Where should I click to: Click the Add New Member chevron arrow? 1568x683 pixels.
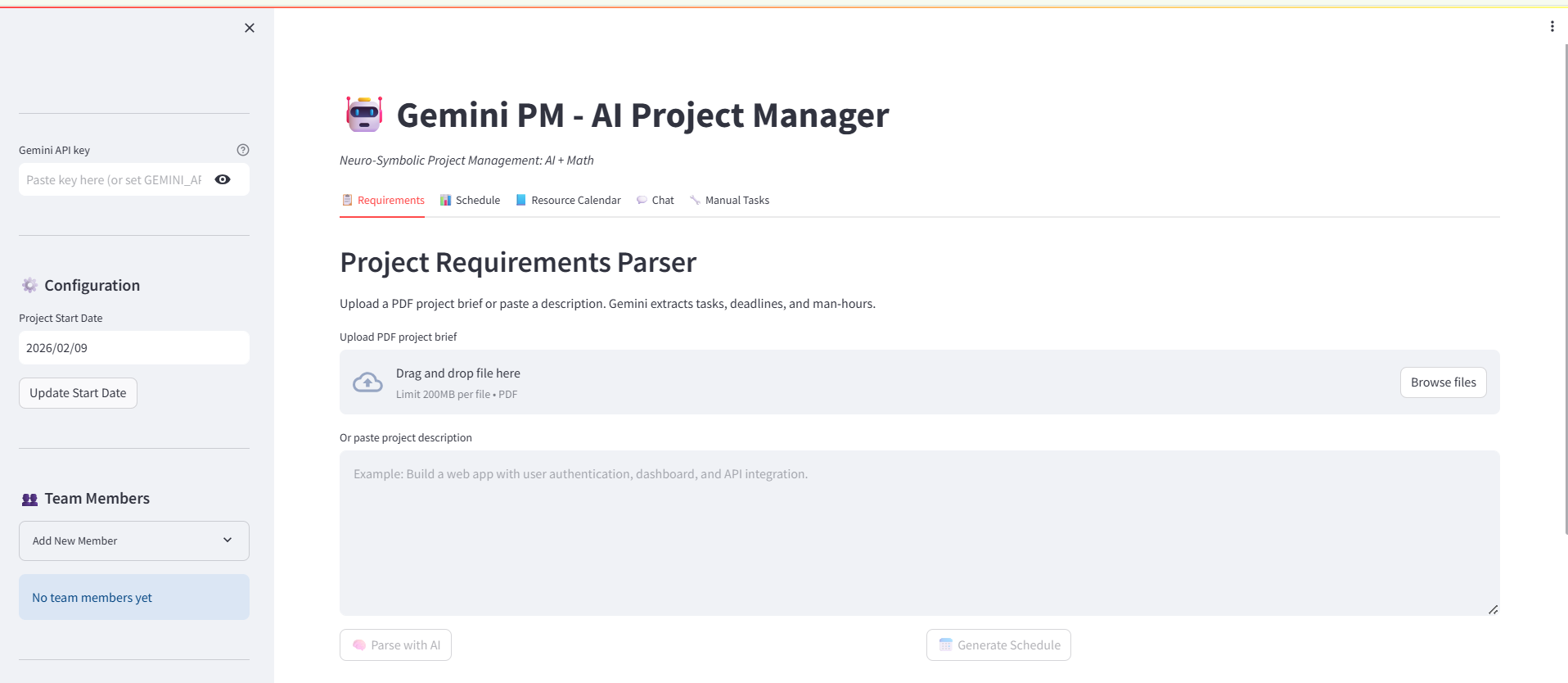[228, 540]
